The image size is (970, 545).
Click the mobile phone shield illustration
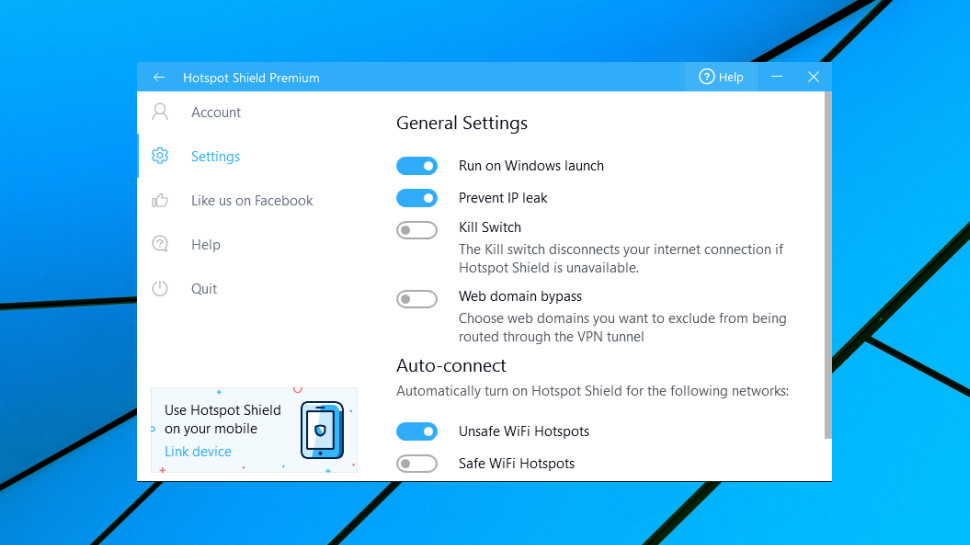[x=322, y=430]
